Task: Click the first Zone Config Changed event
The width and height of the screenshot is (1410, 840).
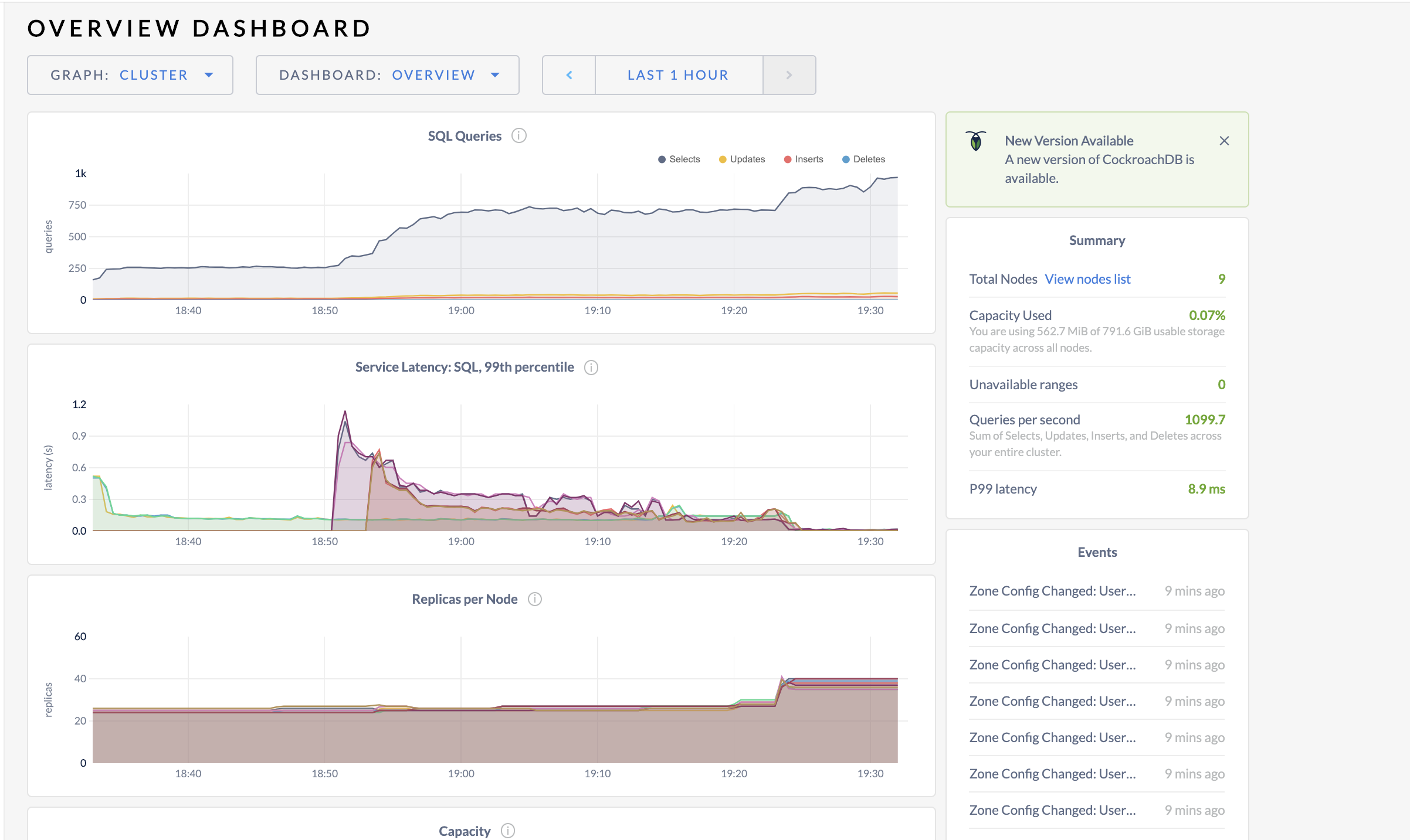Action: tap(1097, 591)
